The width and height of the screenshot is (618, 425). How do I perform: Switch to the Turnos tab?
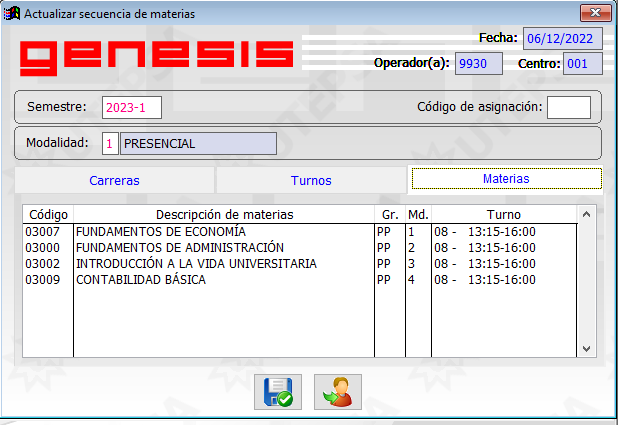[x=311, y=181]
